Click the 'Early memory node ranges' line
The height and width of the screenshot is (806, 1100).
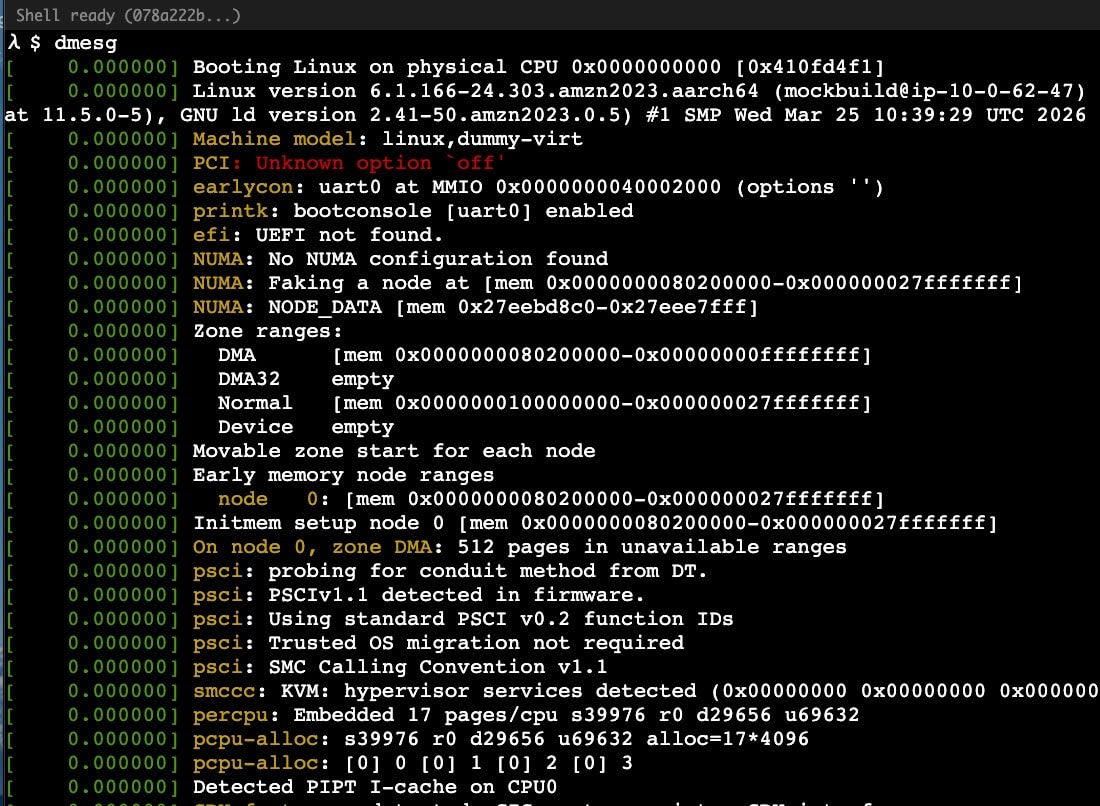click(x=344, y=475)
